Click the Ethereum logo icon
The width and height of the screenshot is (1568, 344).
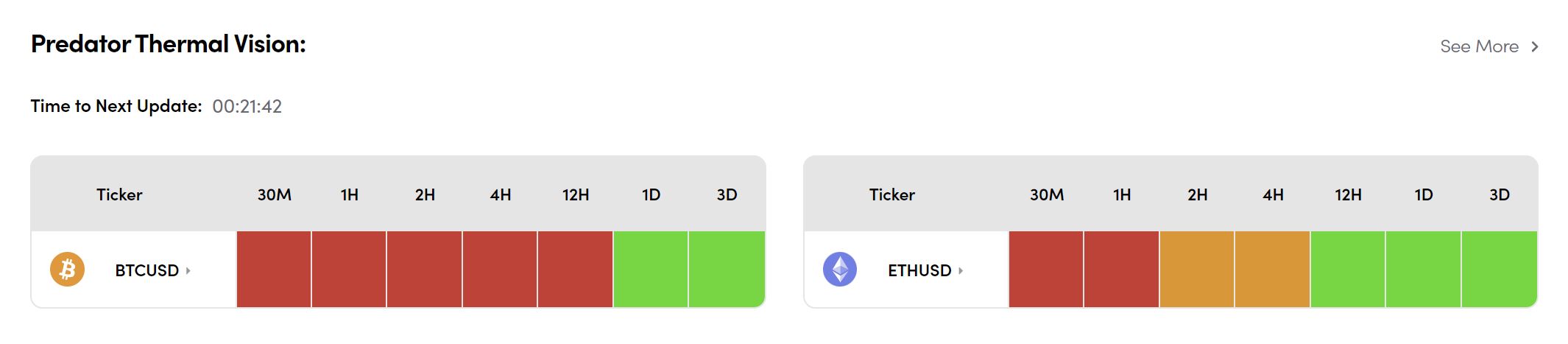click(x=839, y=270)
